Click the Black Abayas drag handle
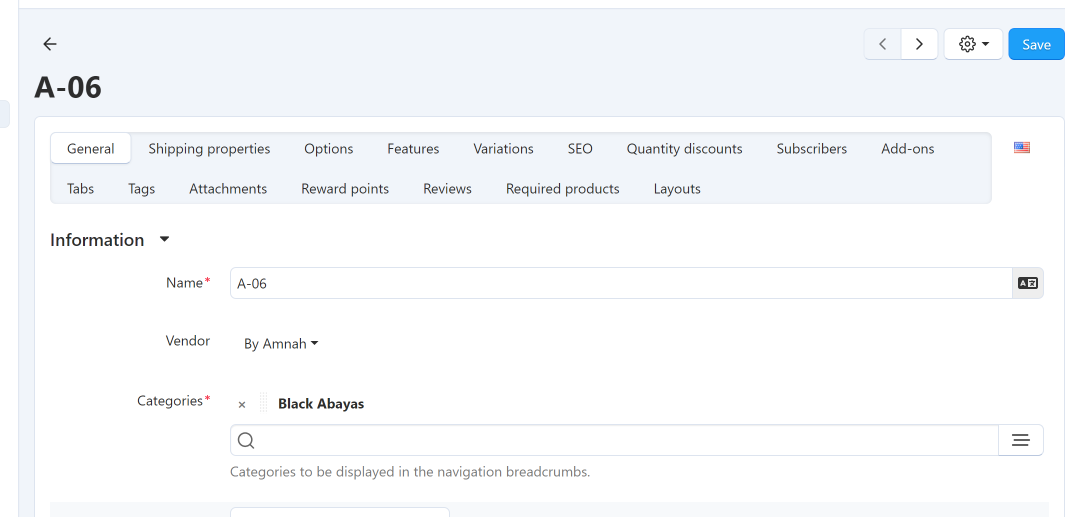This screenshot has height=517, width=1065. click(x=264, y=403)
